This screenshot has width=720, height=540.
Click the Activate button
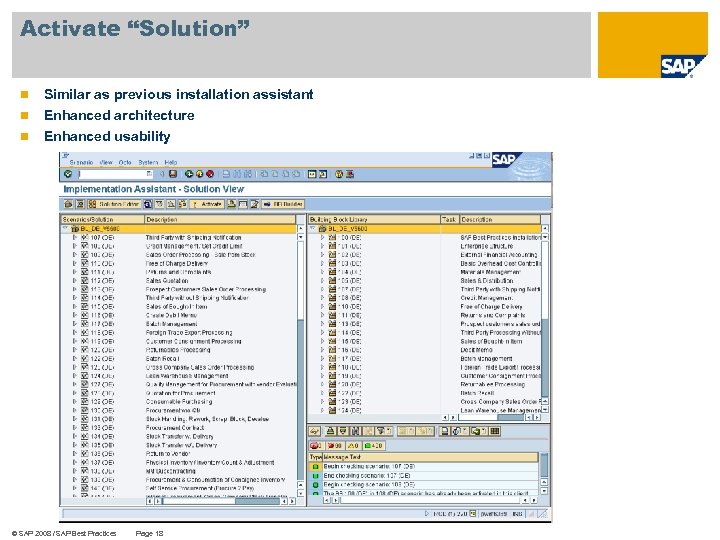207,204
